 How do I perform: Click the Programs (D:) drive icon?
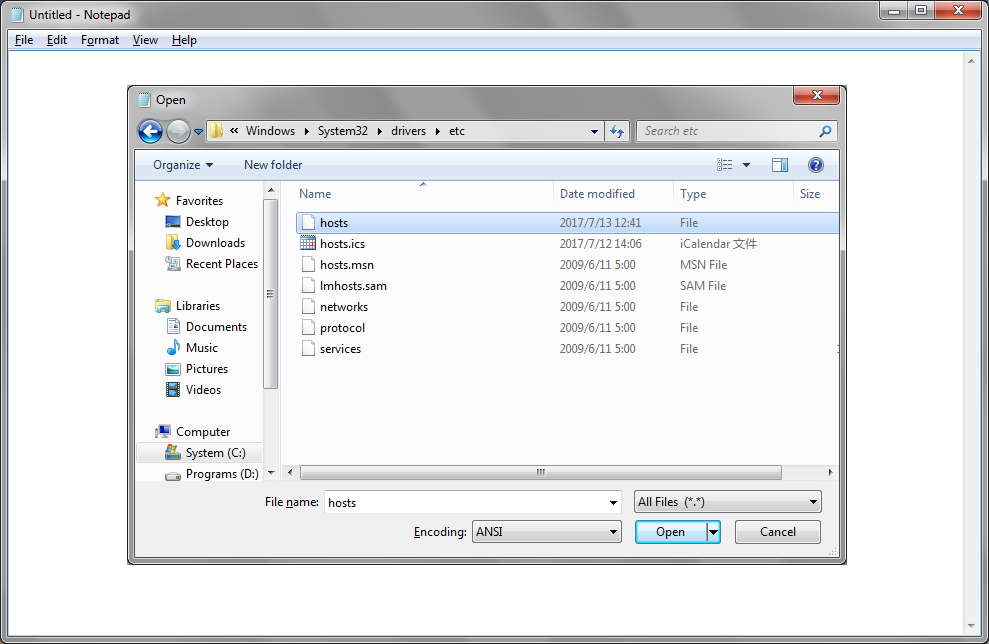pos(173,475)
